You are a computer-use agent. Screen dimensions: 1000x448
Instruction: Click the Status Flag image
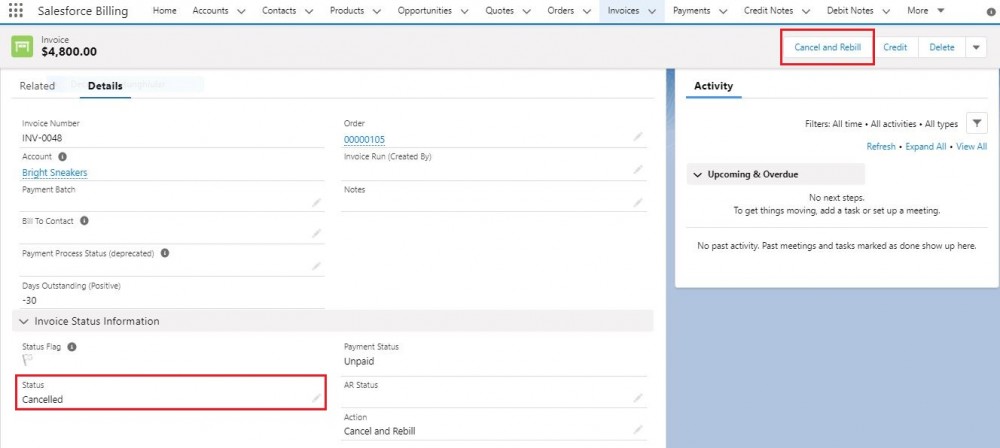tap(27, 360)
